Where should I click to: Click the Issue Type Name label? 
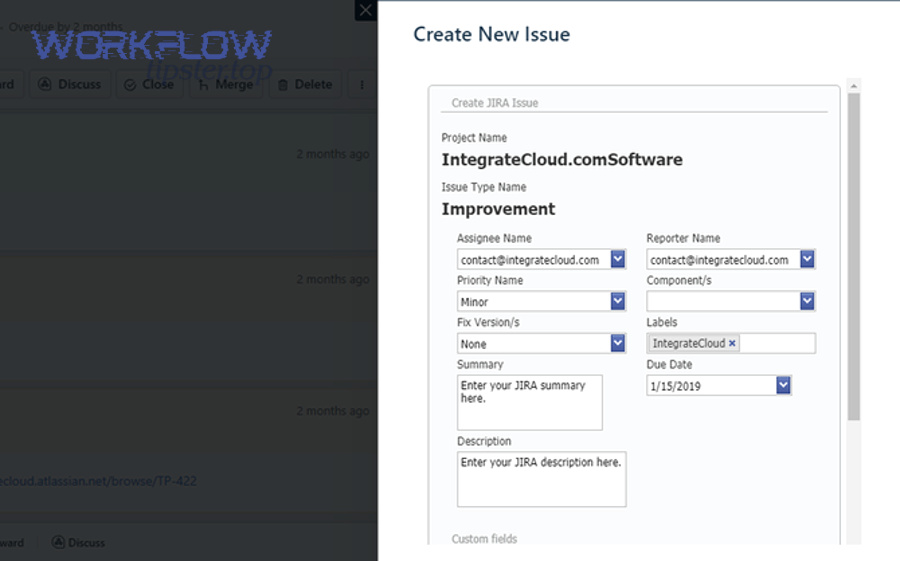pos(484,187)
